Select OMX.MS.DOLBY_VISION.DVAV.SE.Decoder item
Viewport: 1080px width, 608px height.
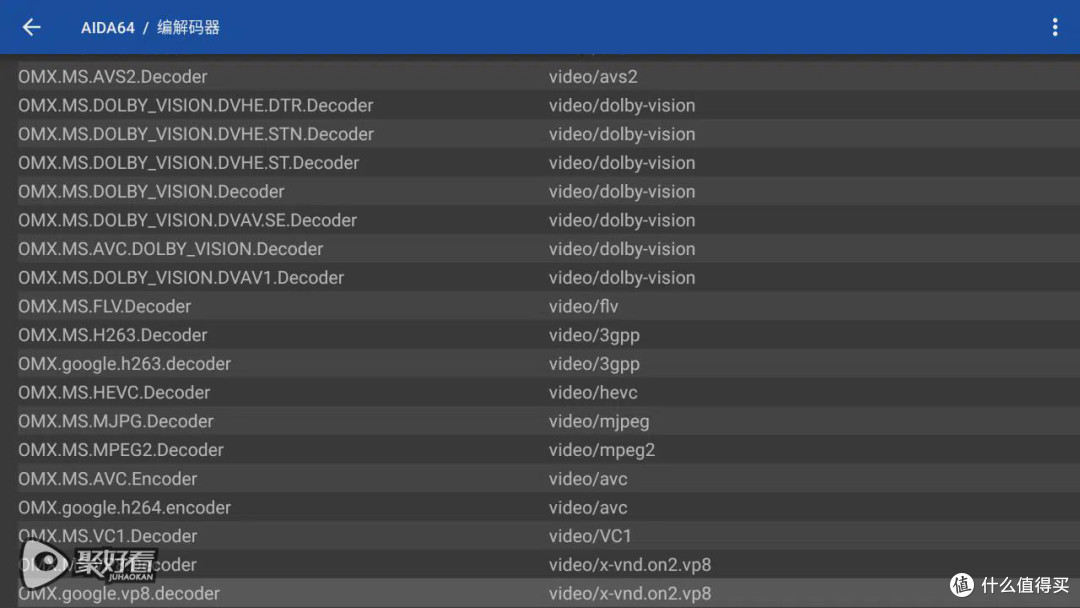point(188,220)
